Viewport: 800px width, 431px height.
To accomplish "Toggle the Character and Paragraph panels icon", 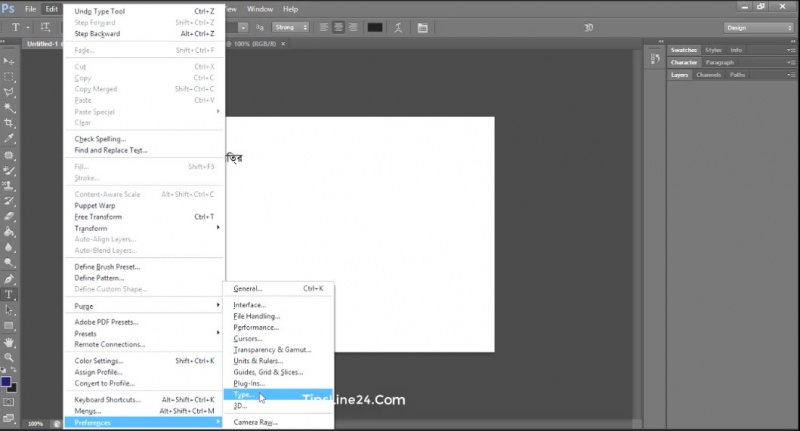I will tap(422, 28).
